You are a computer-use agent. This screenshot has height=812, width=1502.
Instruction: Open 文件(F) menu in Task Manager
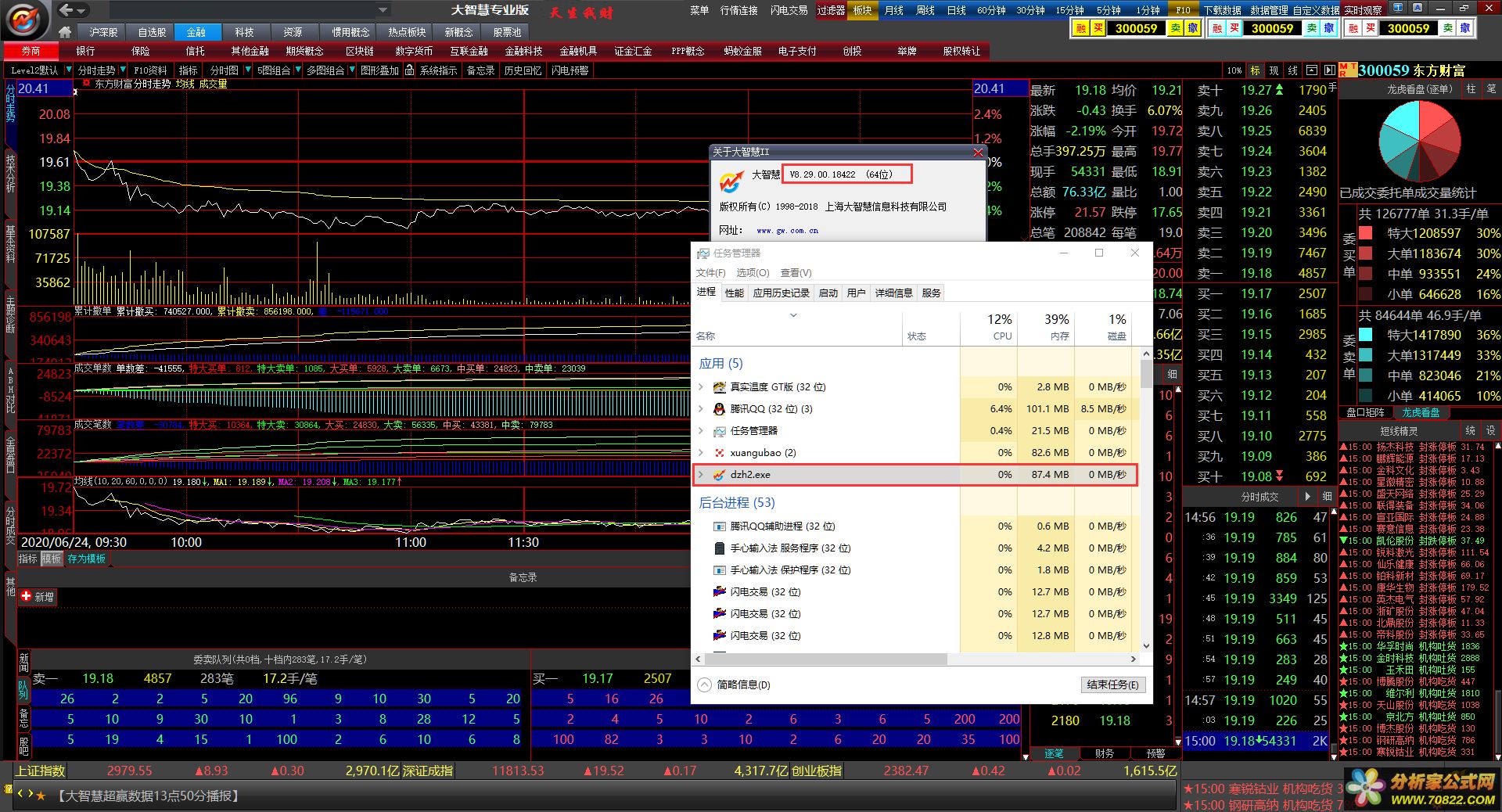point(711,272)
